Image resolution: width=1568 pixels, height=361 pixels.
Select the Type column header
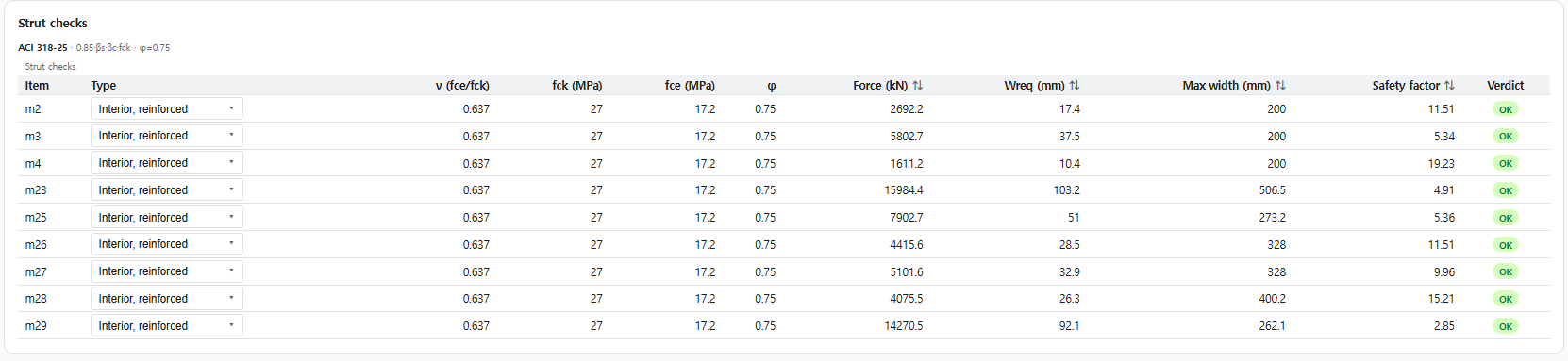coord(104,86)
